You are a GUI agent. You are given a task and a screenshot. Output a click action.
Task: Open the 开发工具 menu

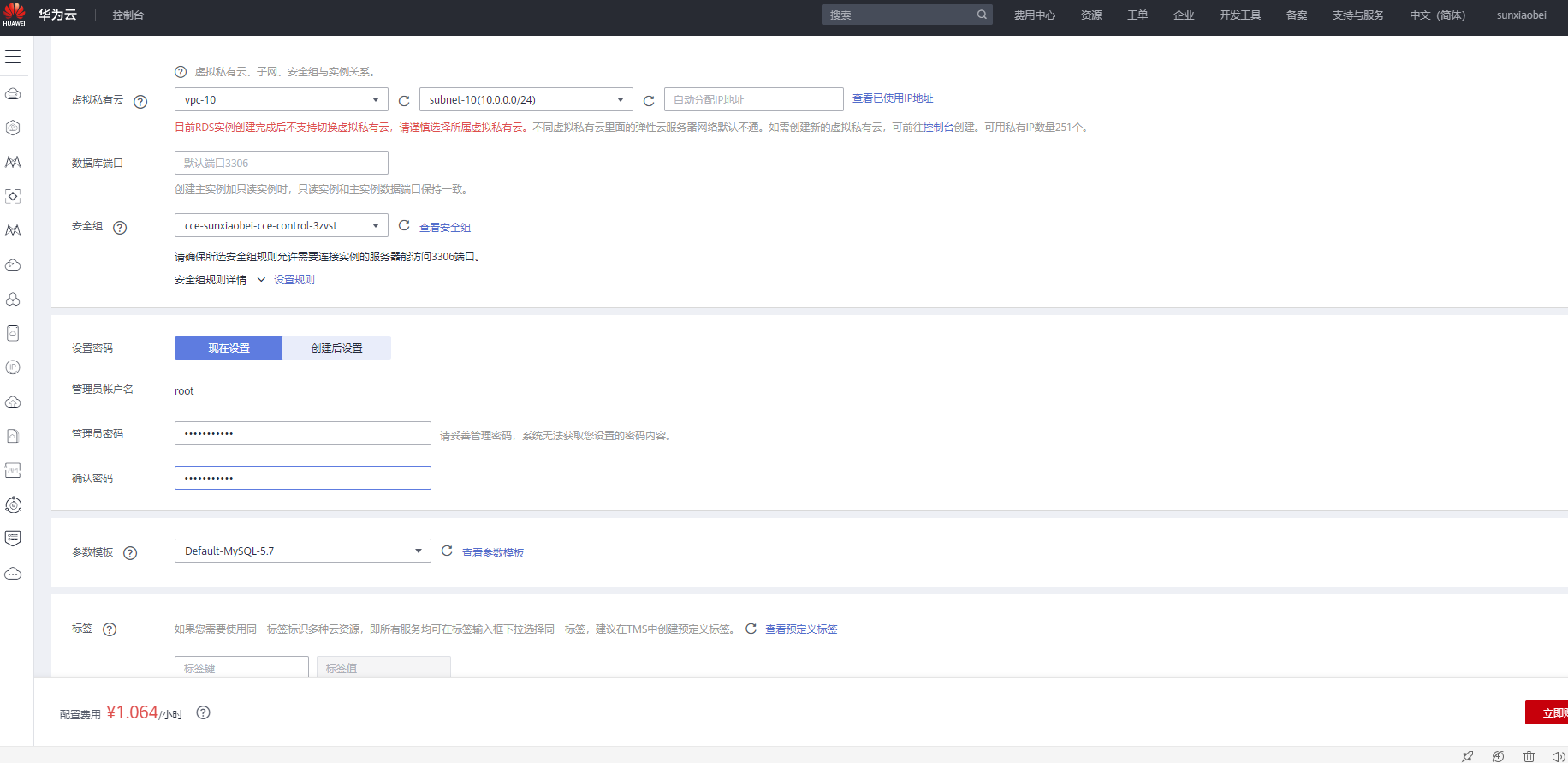[x=1240, y=15]
